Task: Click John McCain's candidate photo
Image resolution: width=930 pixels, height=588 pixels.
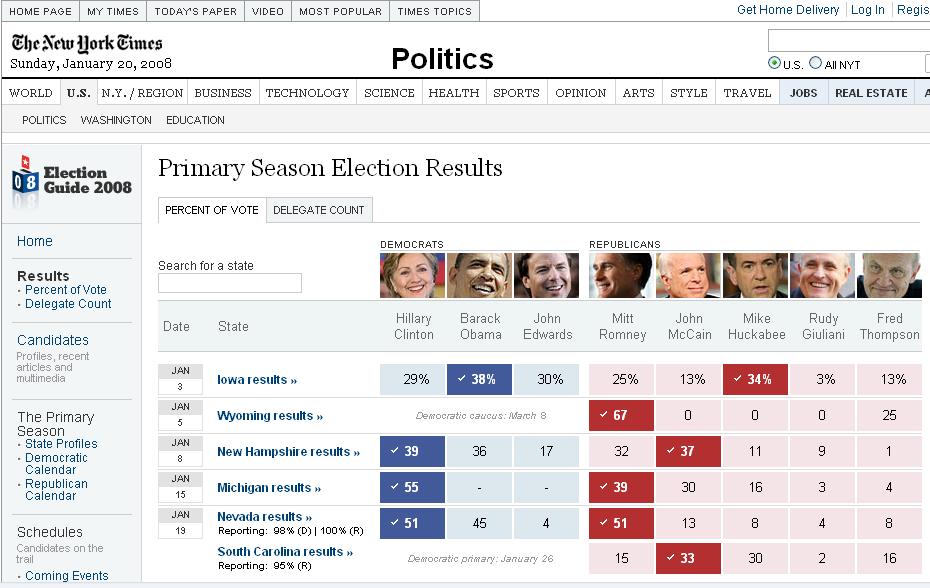Action: (688, 276)
